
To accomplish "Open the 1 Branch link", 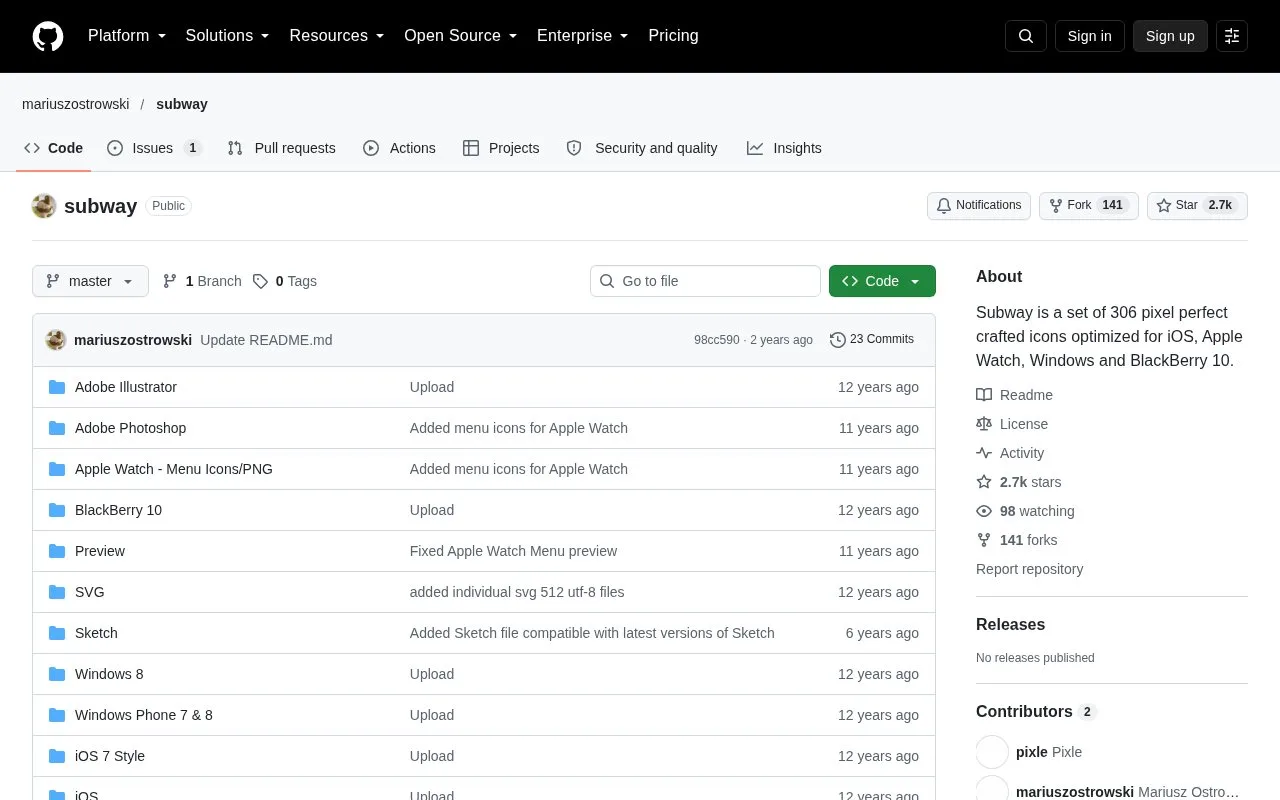I will [x=202, y=281].
